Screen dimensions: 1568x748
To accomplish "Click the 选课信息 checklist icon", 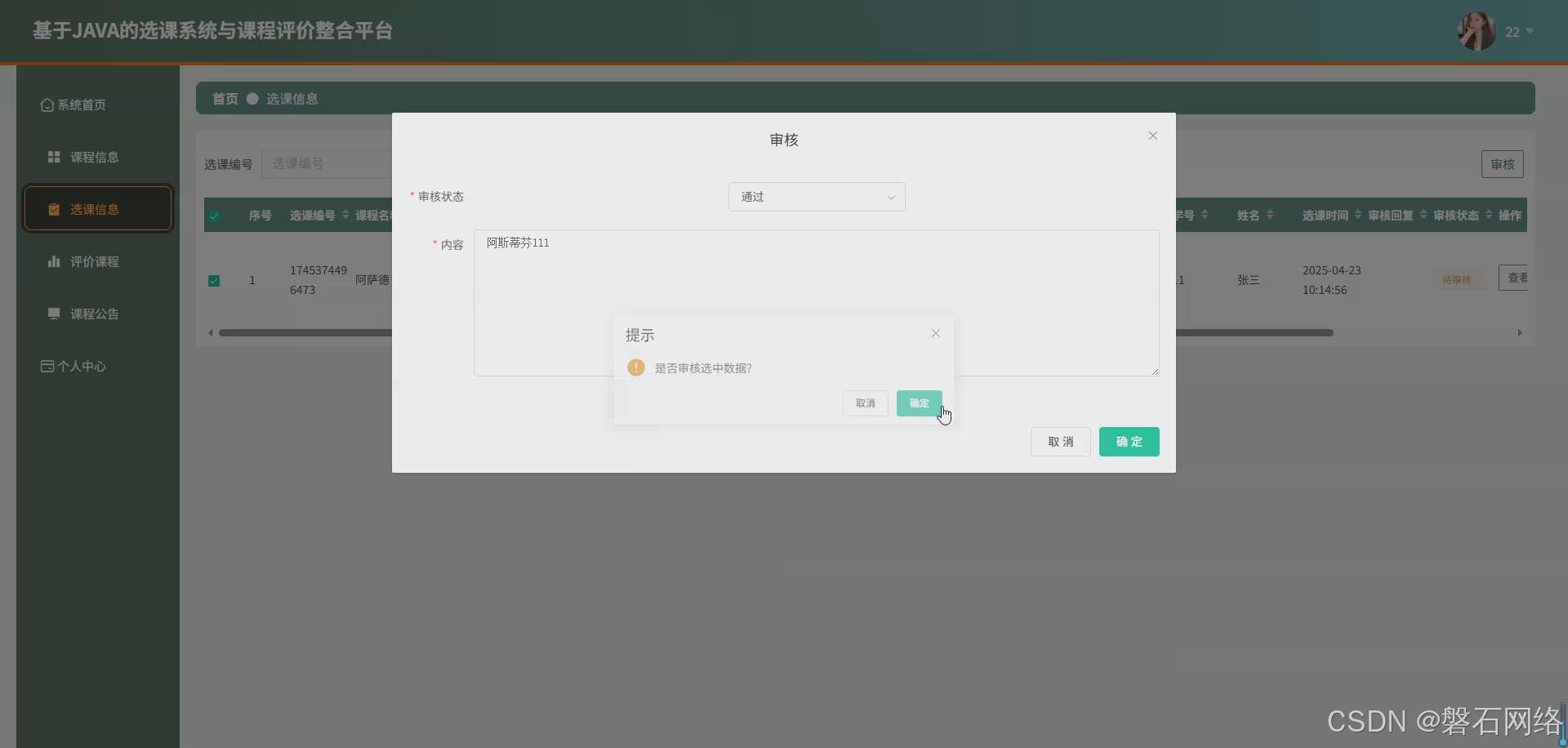I will click(x=54, y=209).
